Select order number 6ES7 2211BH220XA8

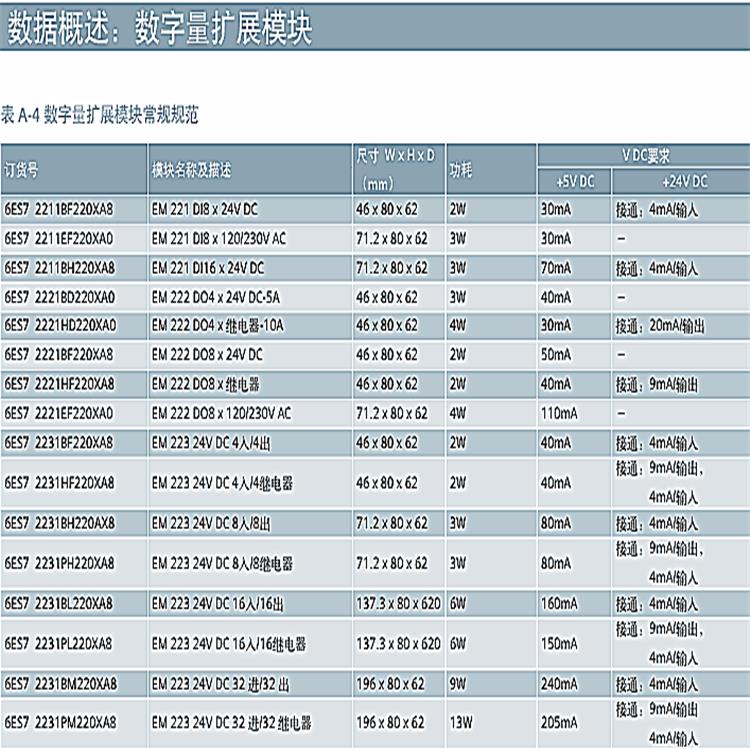pos(59,268)
